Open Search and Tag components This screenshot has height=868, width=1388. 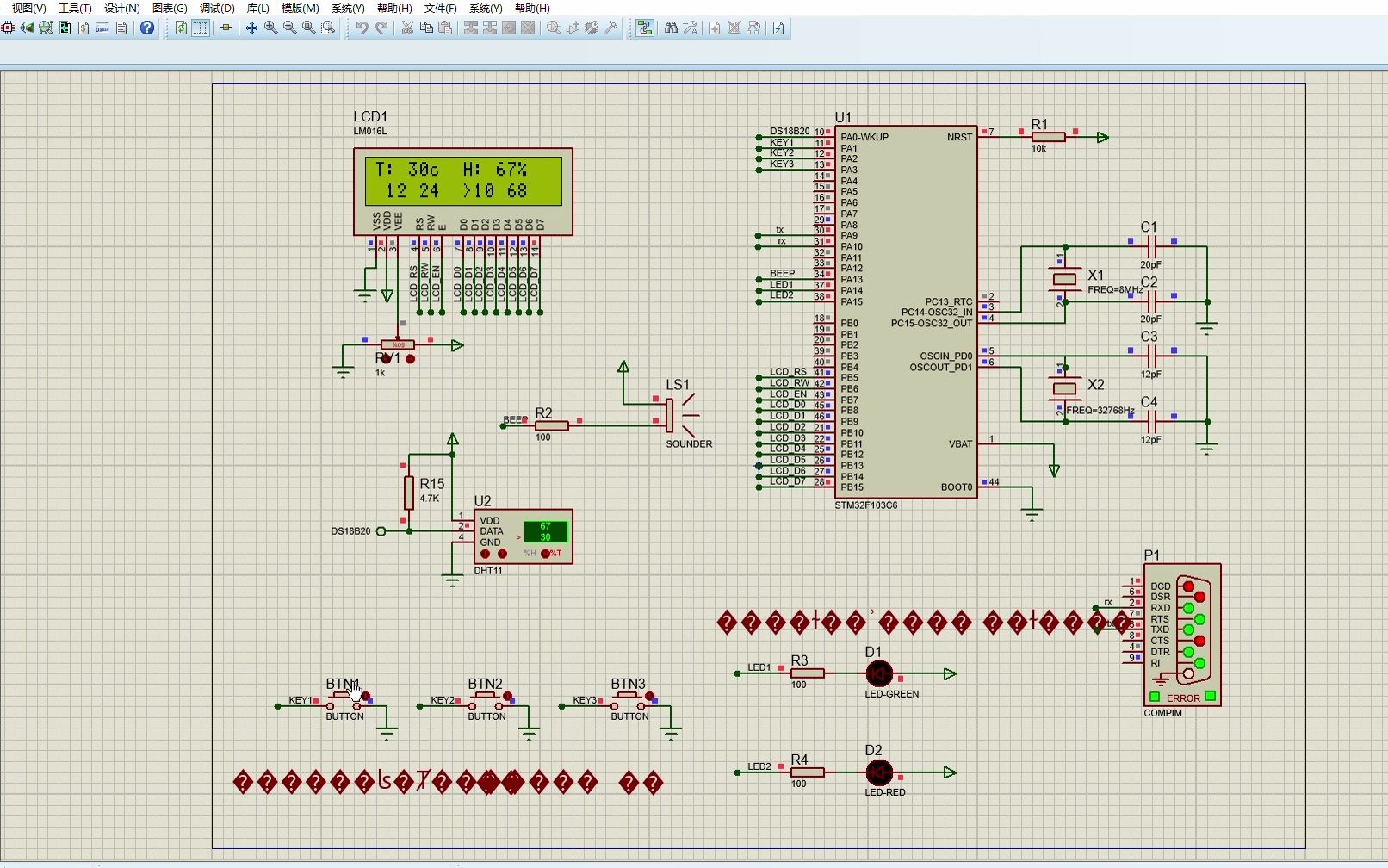coord(670,28)
